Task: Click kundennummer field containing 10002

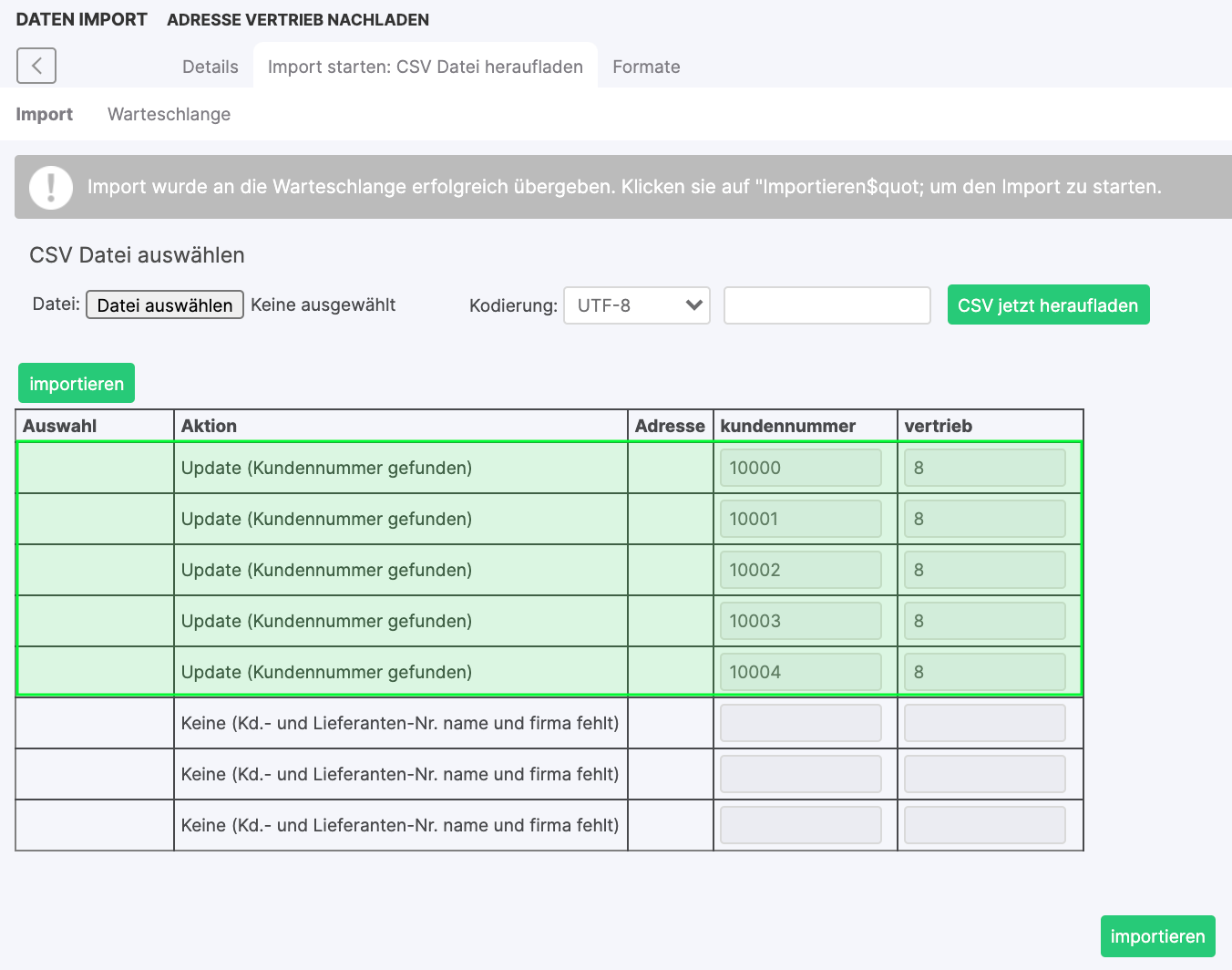Action: coord(800,570)
